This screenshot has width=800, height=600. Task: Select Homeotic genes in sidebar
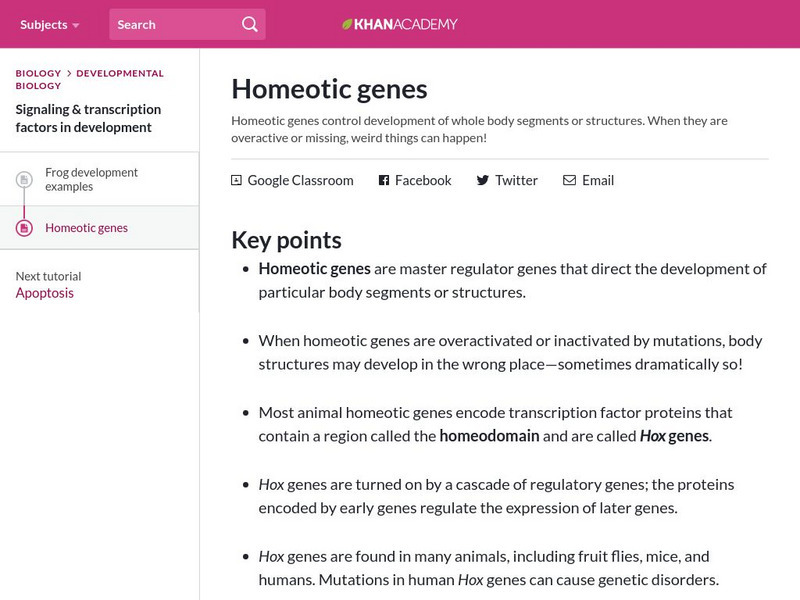click(x=86, y=228)
